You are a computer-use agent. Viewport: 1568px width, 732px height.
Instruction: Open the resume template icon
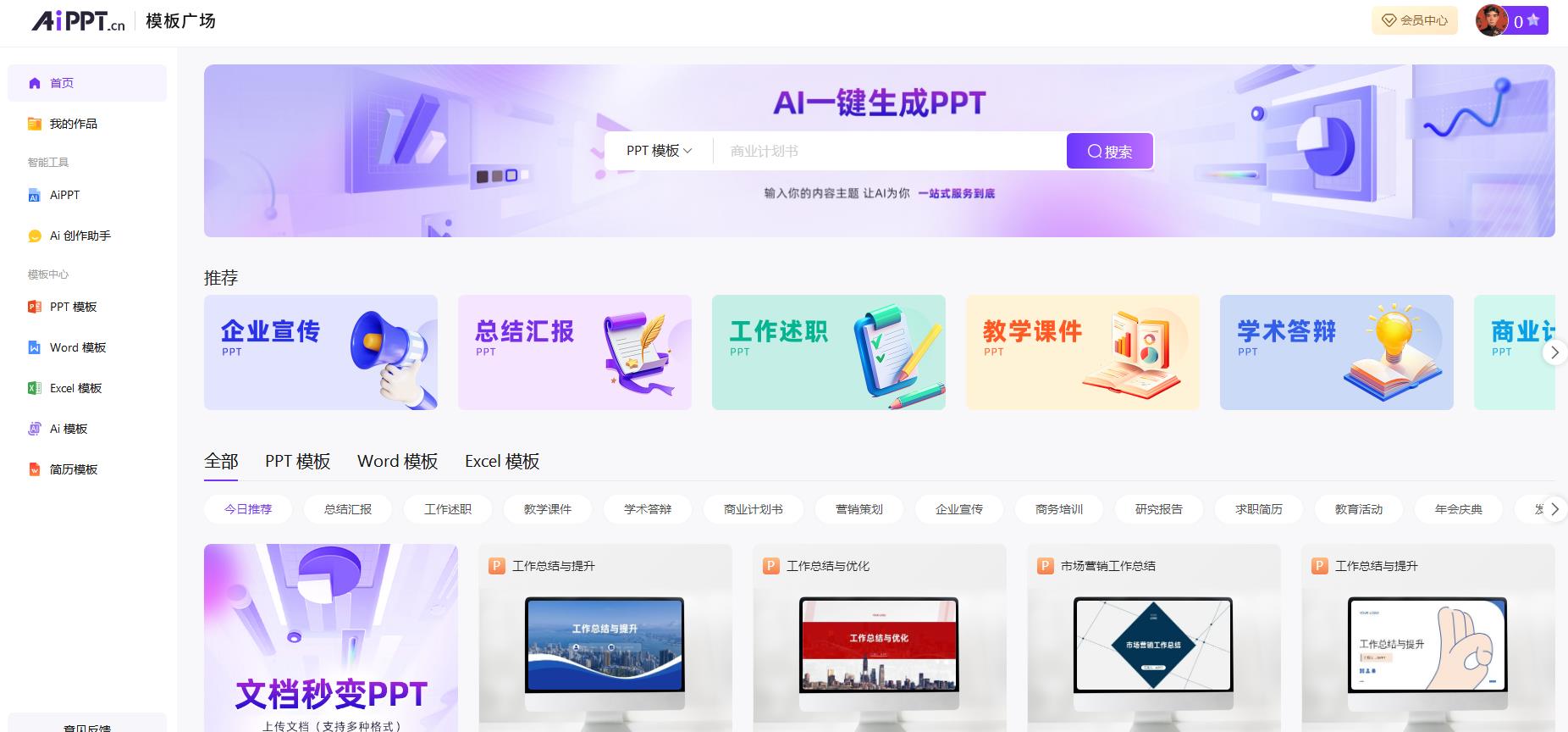(x=35, y=469)
